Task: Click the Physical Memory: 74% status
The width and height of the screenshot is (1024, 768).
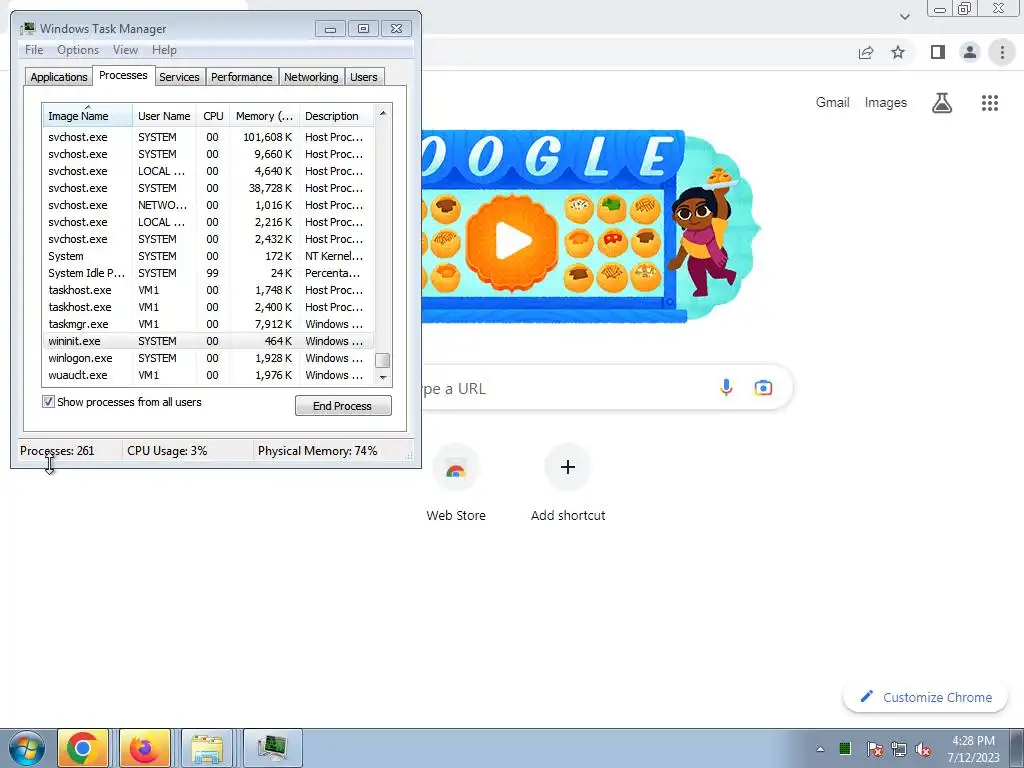Action: (317, 451)
